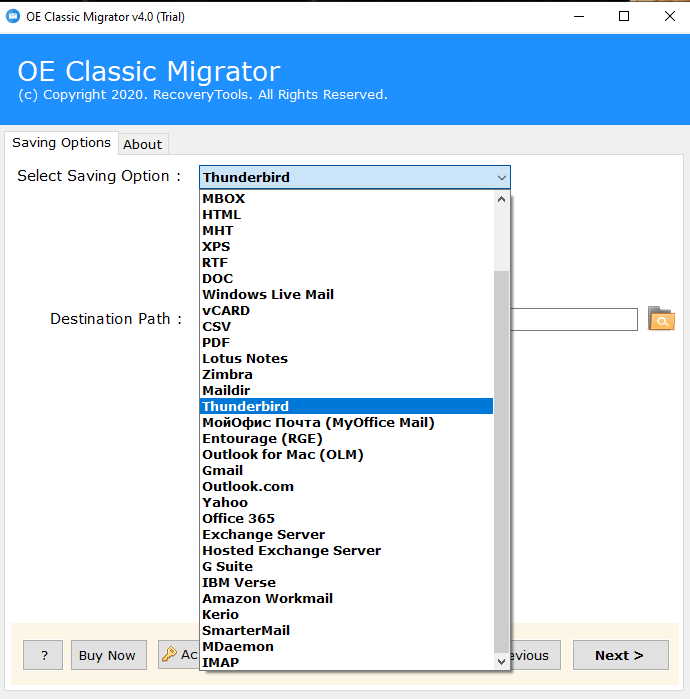Viewport: 690px width, 699px height.
Task: Select the MHT saving option
Action: point(347,230)
